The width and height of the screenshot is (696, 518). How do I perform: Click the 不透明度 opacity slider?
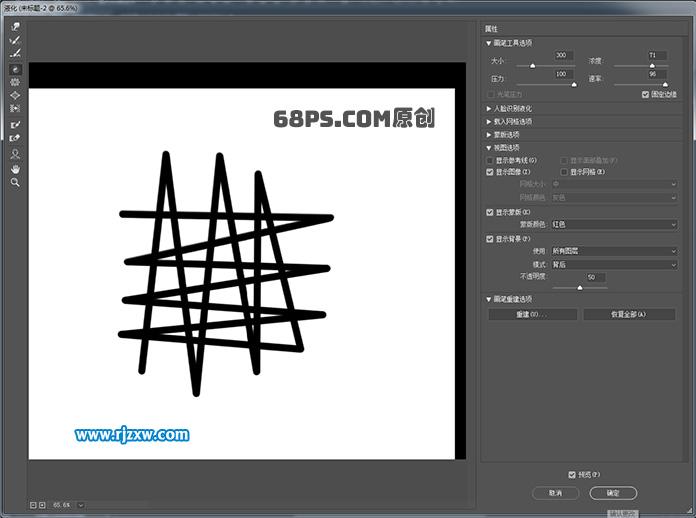(x=579, y=288)
